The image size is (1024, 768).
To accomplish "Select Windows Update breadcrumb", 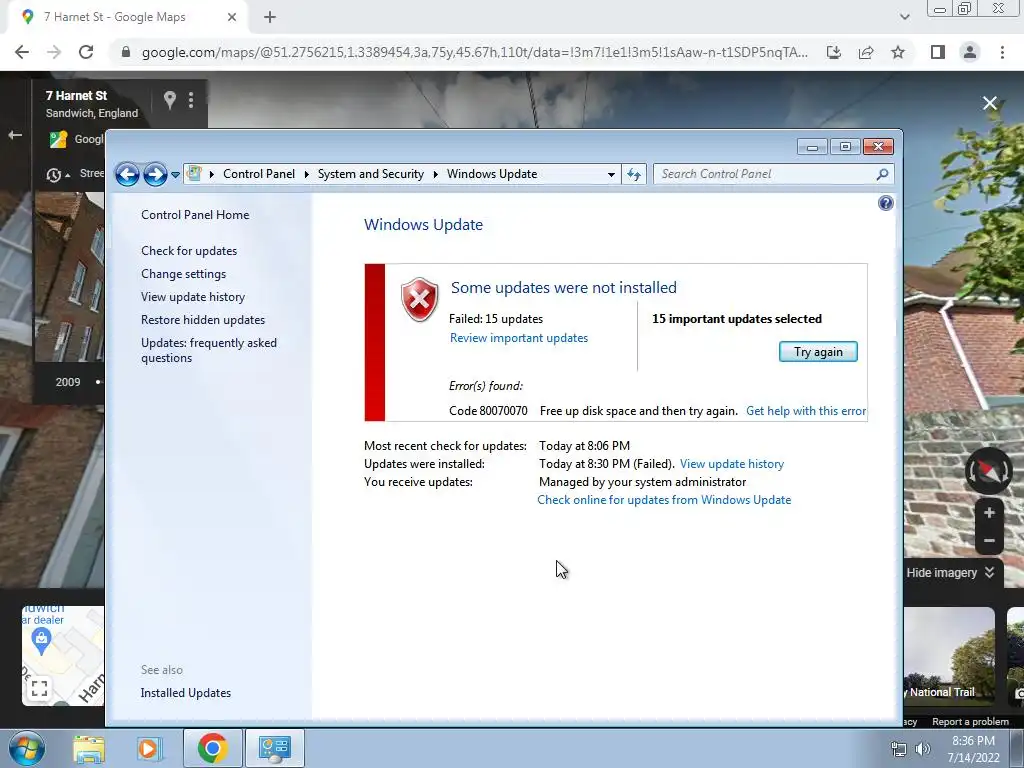I will click(492, 174).
